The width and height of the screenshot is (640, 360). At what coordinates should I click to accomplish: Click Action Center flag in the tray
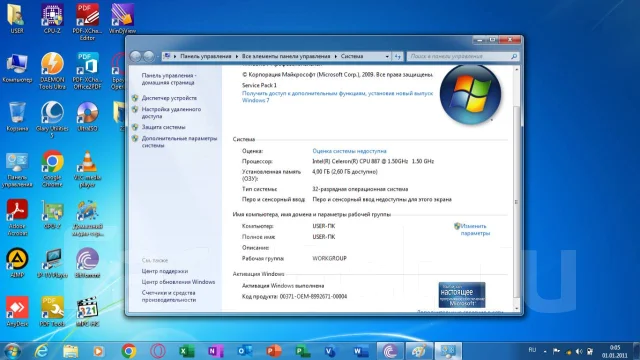click(556, 351)
